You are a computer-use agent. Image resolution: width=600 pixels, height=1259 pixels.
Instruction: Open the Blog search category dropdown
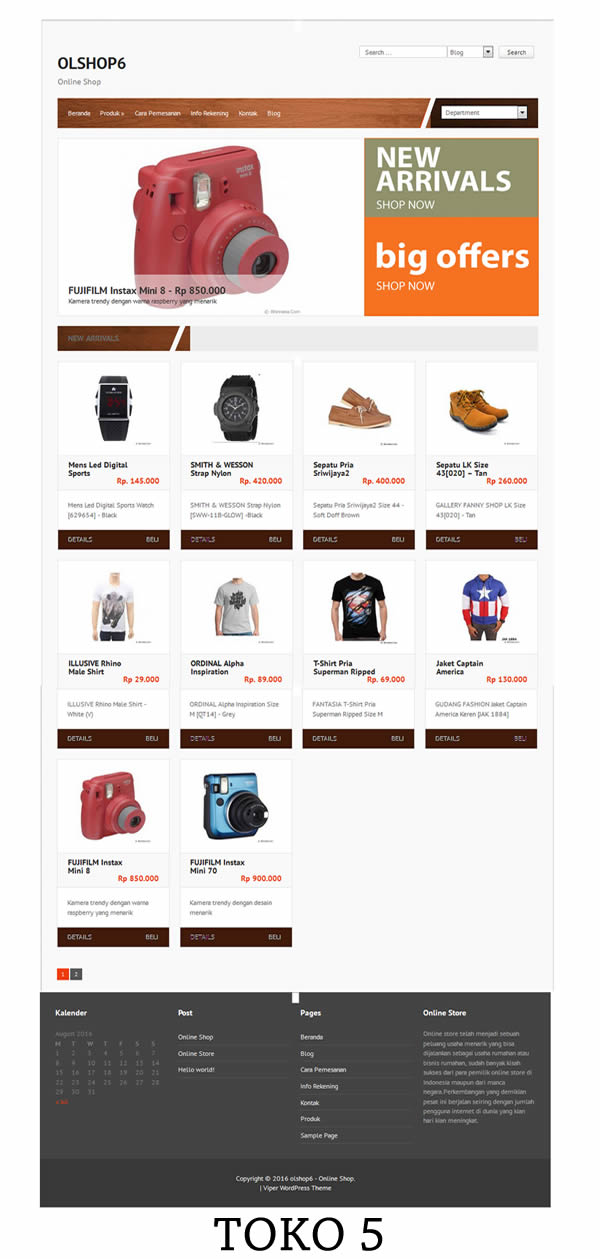[x=470, y=52]
